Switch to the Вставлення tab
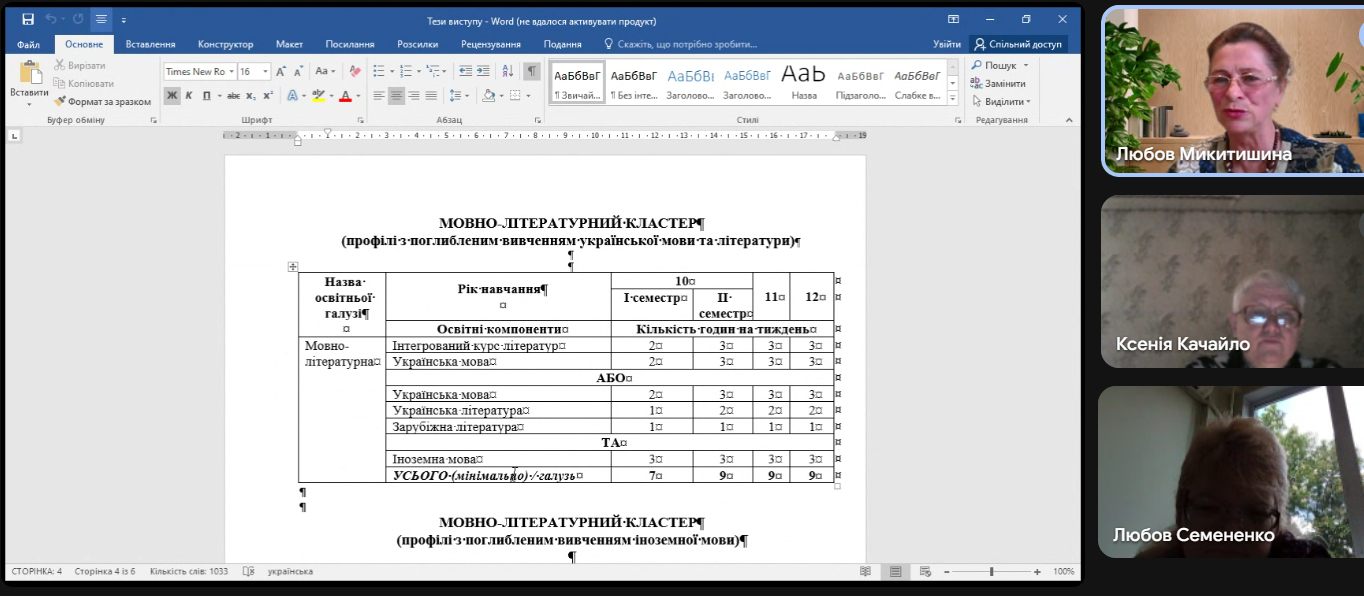Viewport: 1364px width, 613px height. [x=150, y=44]
